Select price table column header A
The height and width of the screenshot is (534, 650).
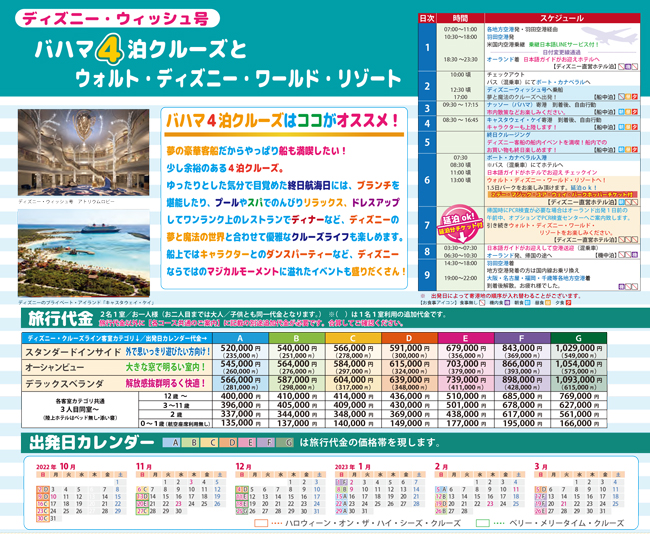point(240,338)
